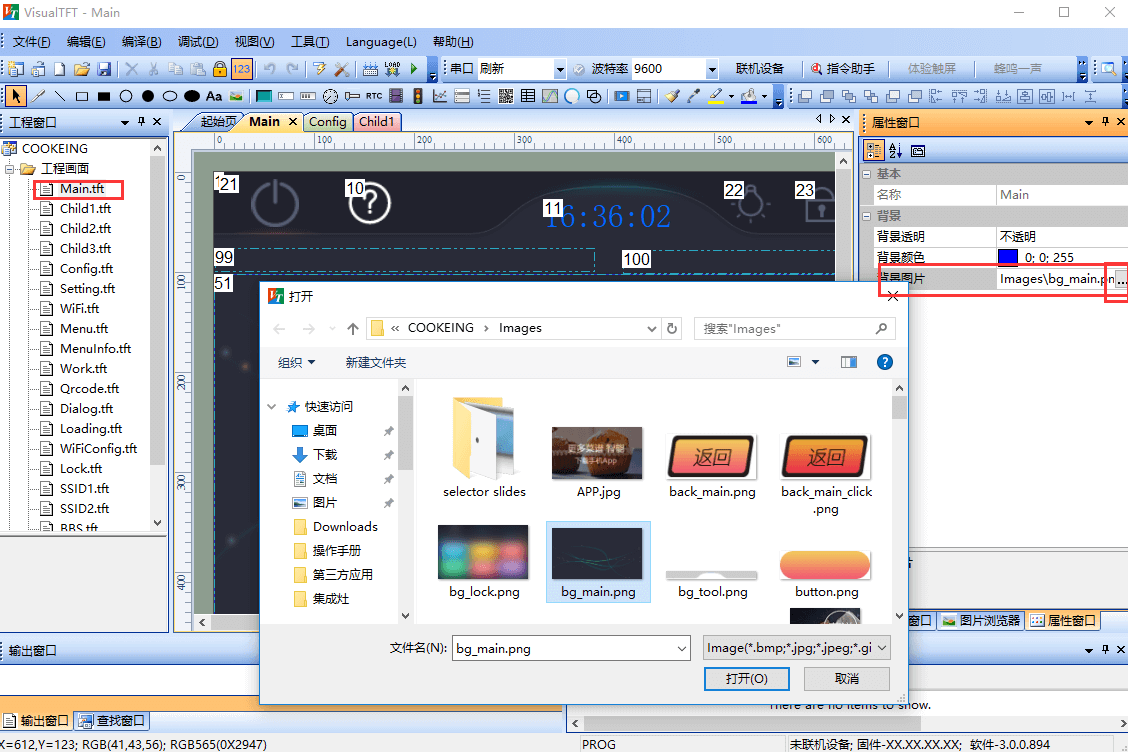Click the green Run arrow icon
This screenshot has height=752, width=1128.
point(415,69)
